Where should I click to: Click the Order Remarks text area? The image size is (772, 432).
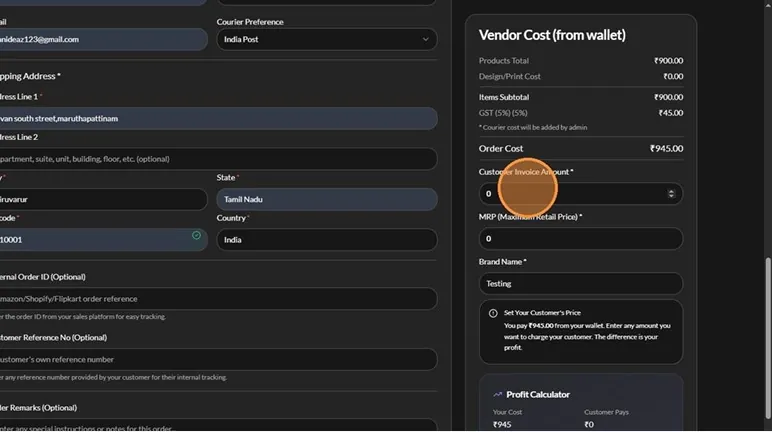tap(218, 425)
